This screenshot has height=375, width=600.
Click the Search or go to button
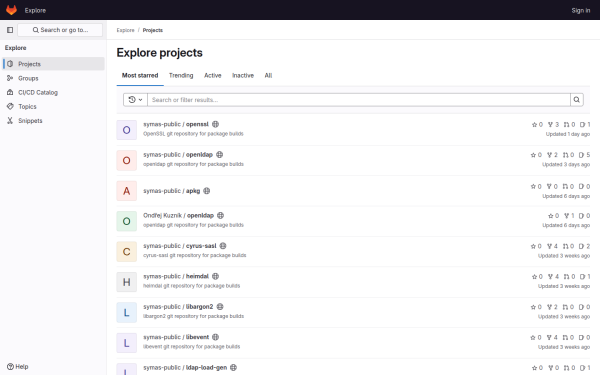pos(60,30)
